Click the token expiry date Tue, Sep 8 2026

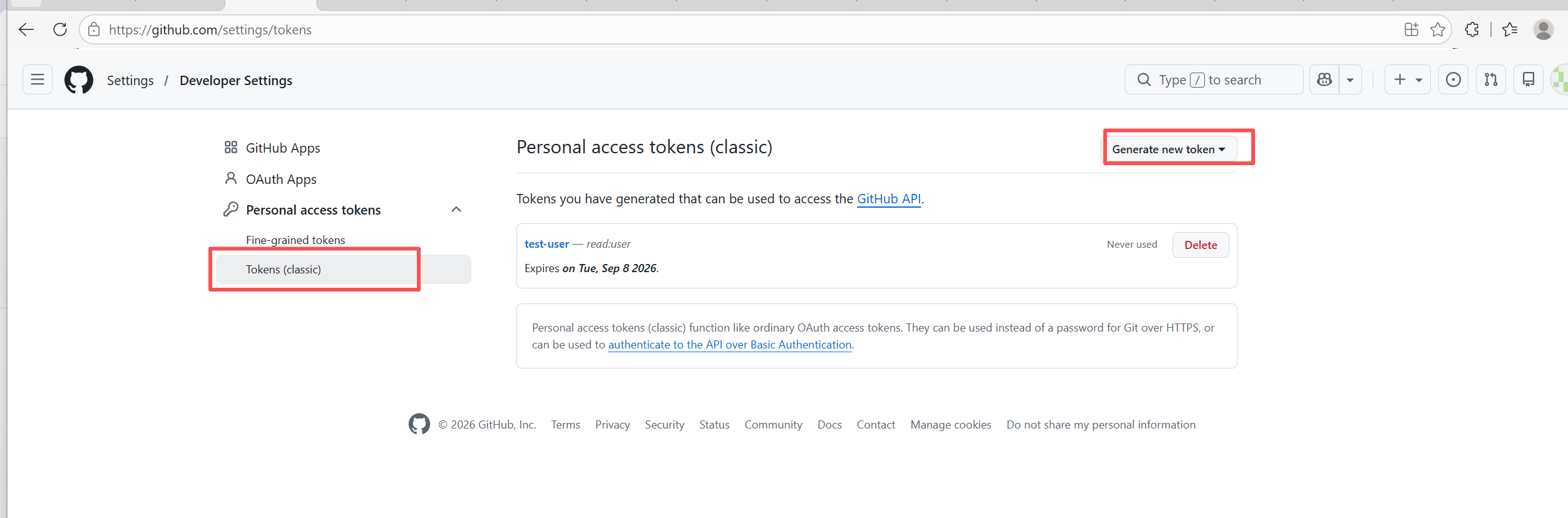click(618, 268)
